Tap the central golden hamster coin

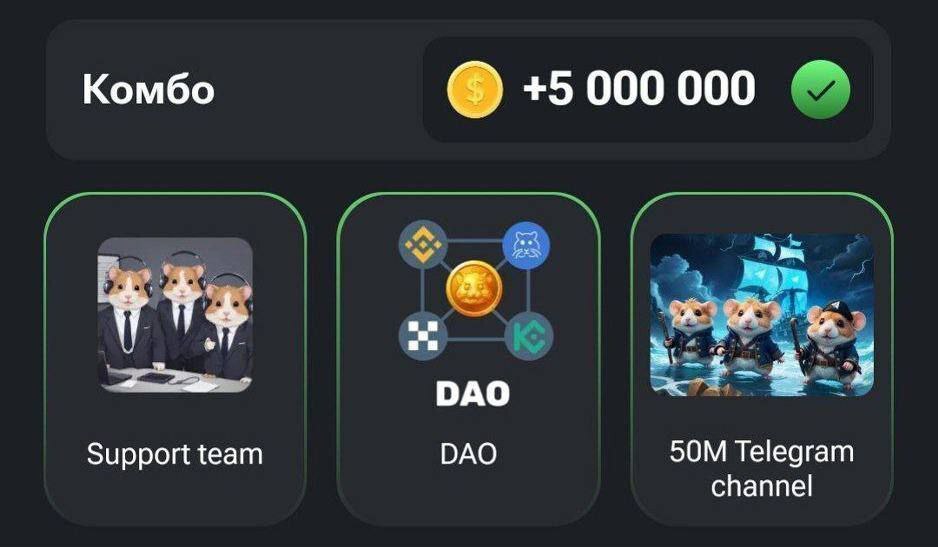click(474, 289)
